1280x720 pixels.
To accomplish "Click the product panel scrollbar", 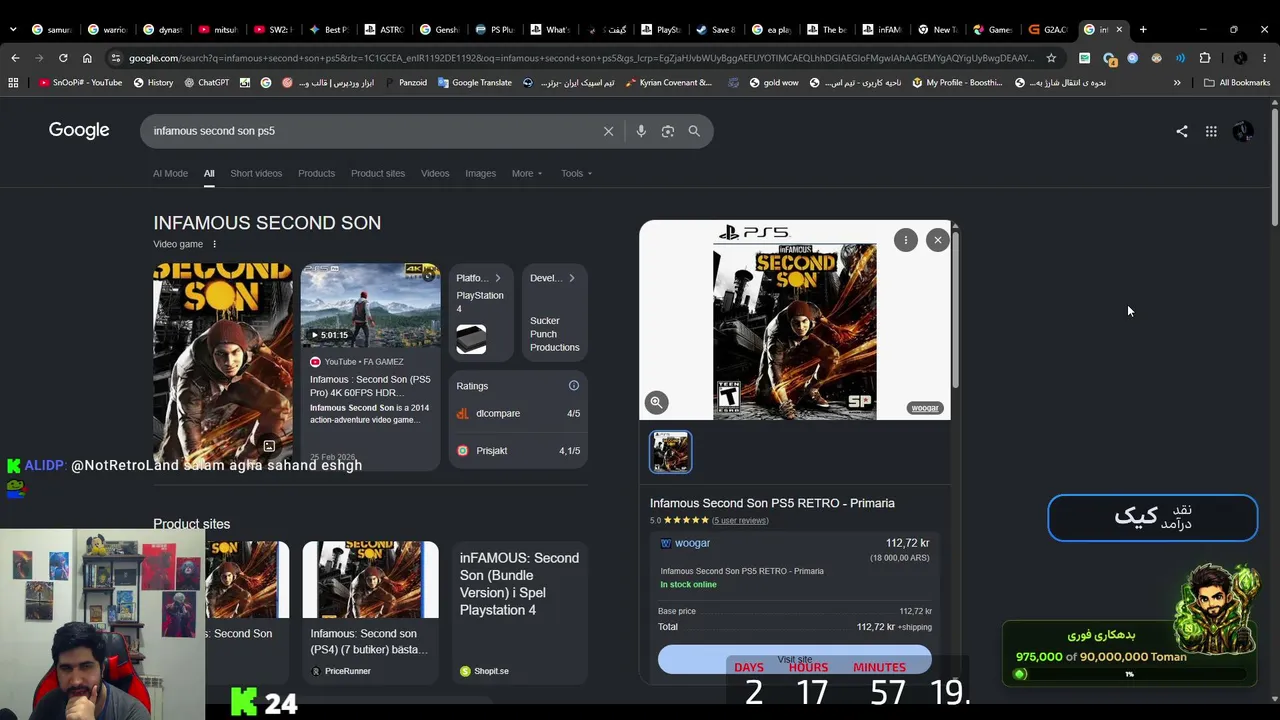I will [955, 310].
